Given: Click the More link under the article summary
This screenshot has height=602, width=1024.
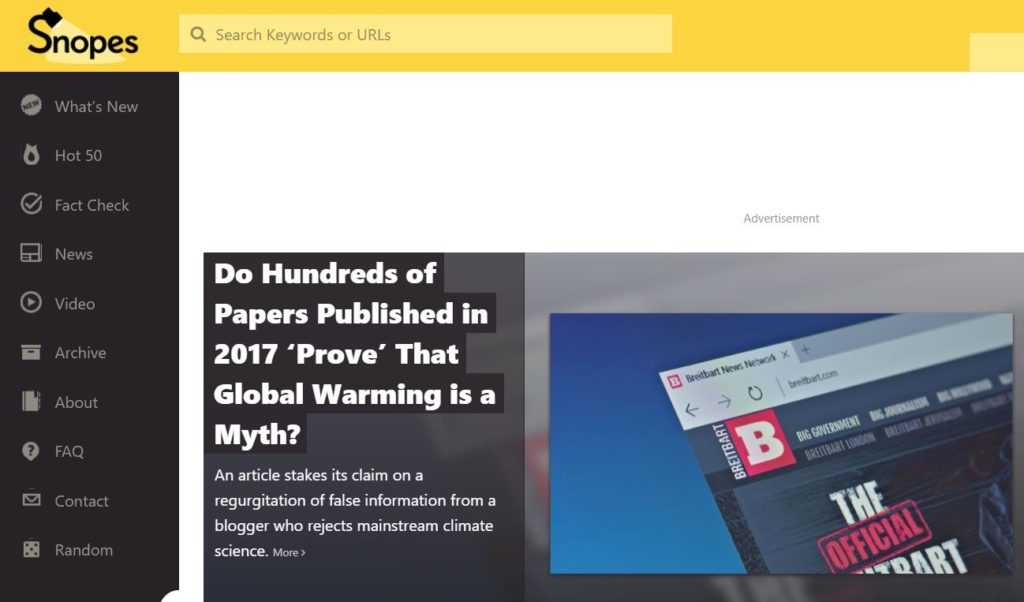Looking at the screenshot, I should tap(288, 551).
